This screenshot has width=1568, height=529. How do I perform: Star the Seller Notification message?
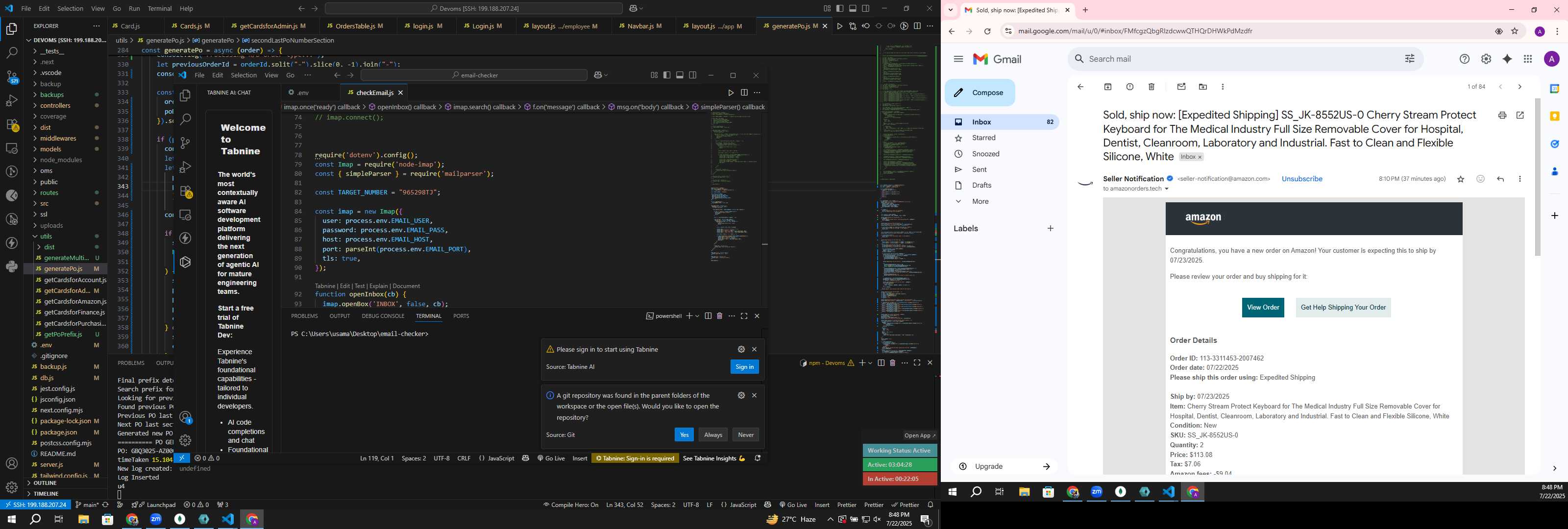tap(1460, 179)
